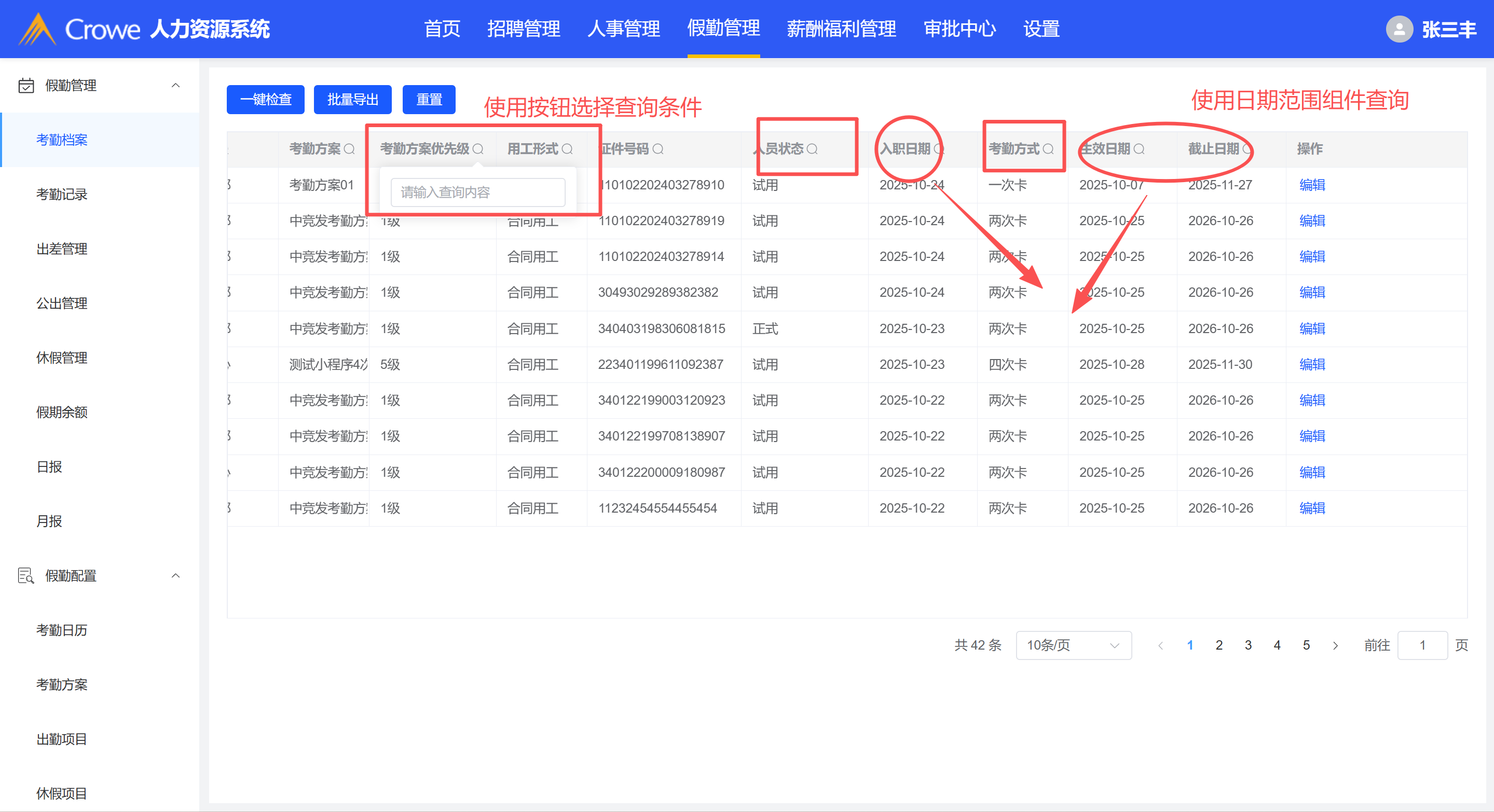Collapse the 假勤配置 sidebar group
Viewport: 1494px width, 812px height.
pos(175,575)
